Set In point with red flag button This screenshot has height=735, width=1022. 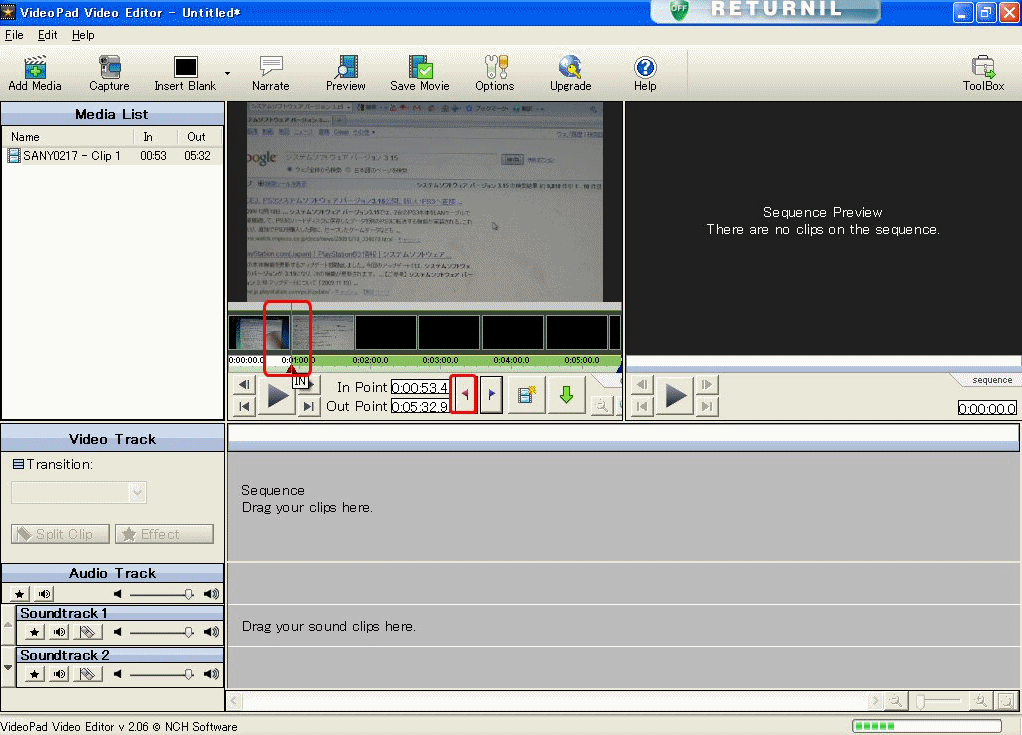[464, 394]
